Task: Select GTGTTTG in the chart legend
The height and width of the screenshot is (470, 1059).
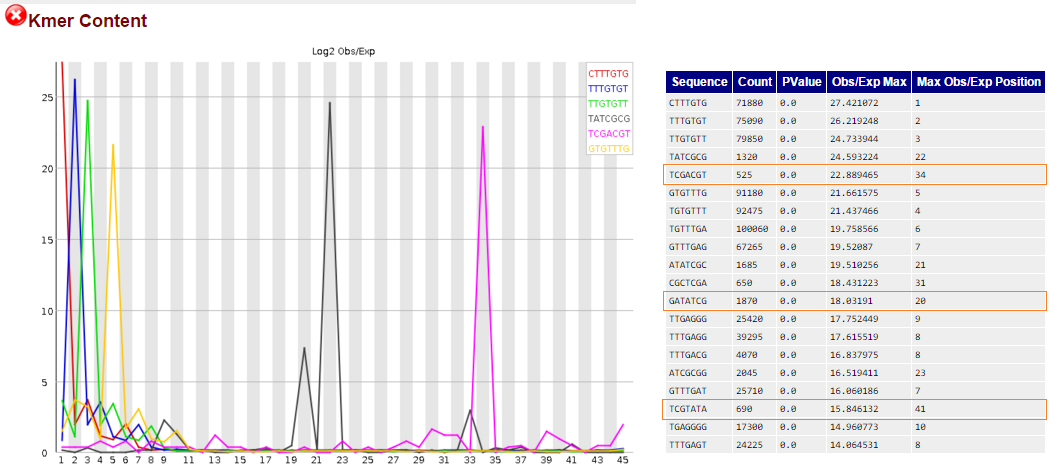Action: [609, 148]
